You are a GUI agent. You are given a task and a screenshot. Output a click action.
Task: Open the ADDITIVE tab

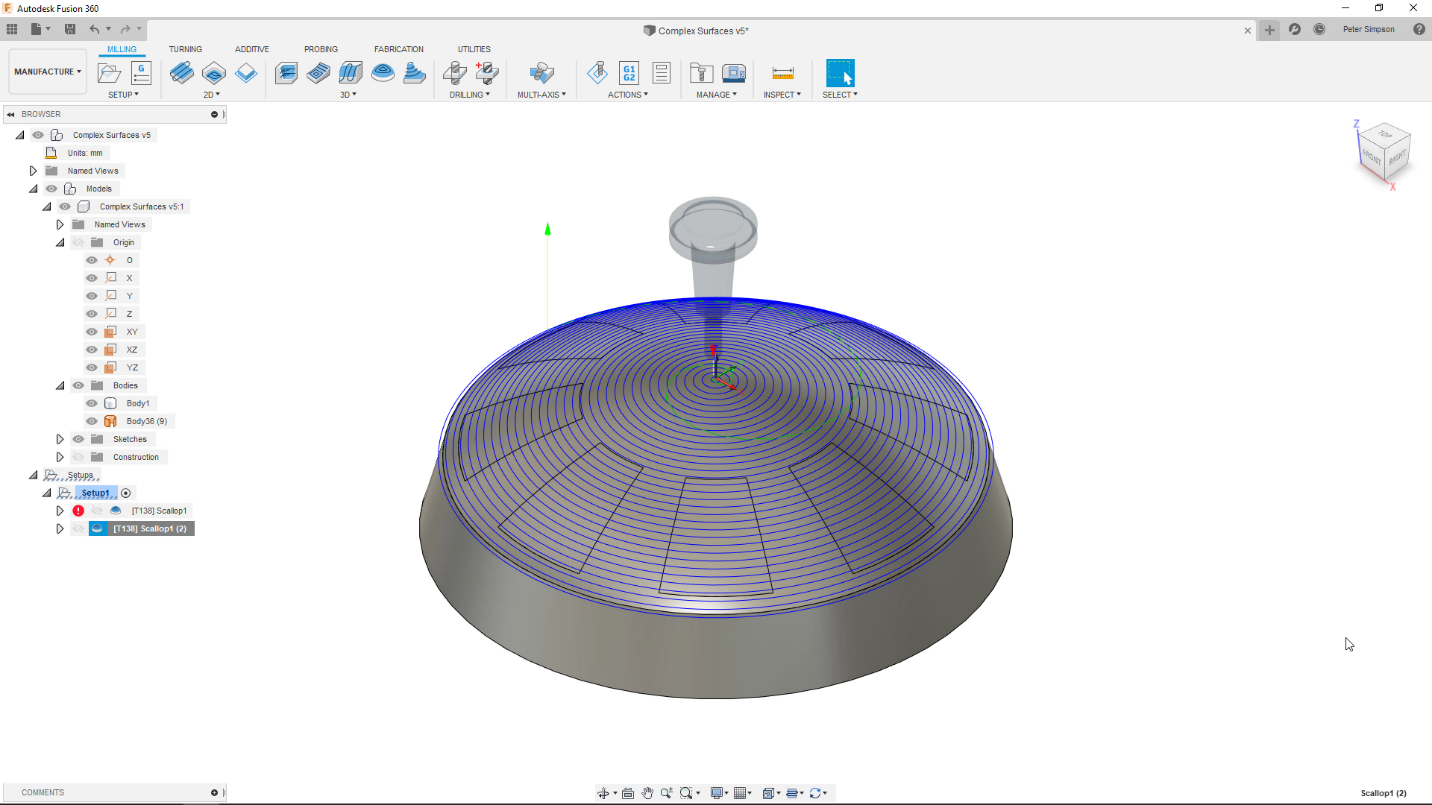252,49
